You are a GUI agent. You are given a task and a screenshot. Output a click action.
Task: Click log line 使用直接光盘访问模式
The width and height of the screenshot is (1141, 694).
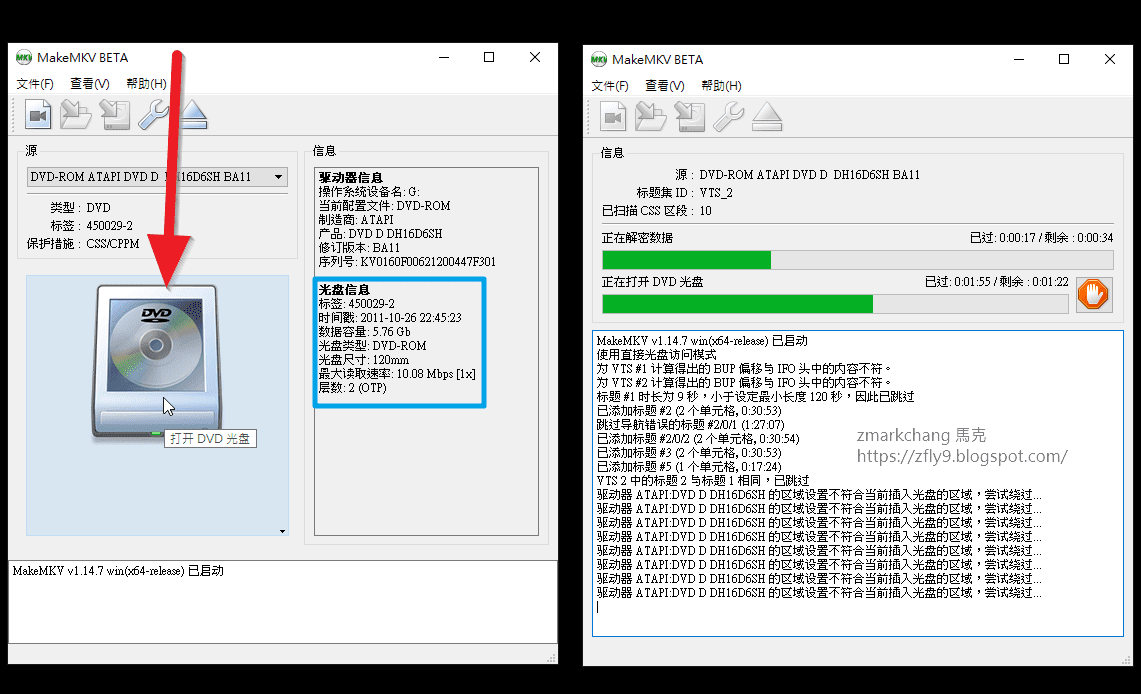[656, 355]
